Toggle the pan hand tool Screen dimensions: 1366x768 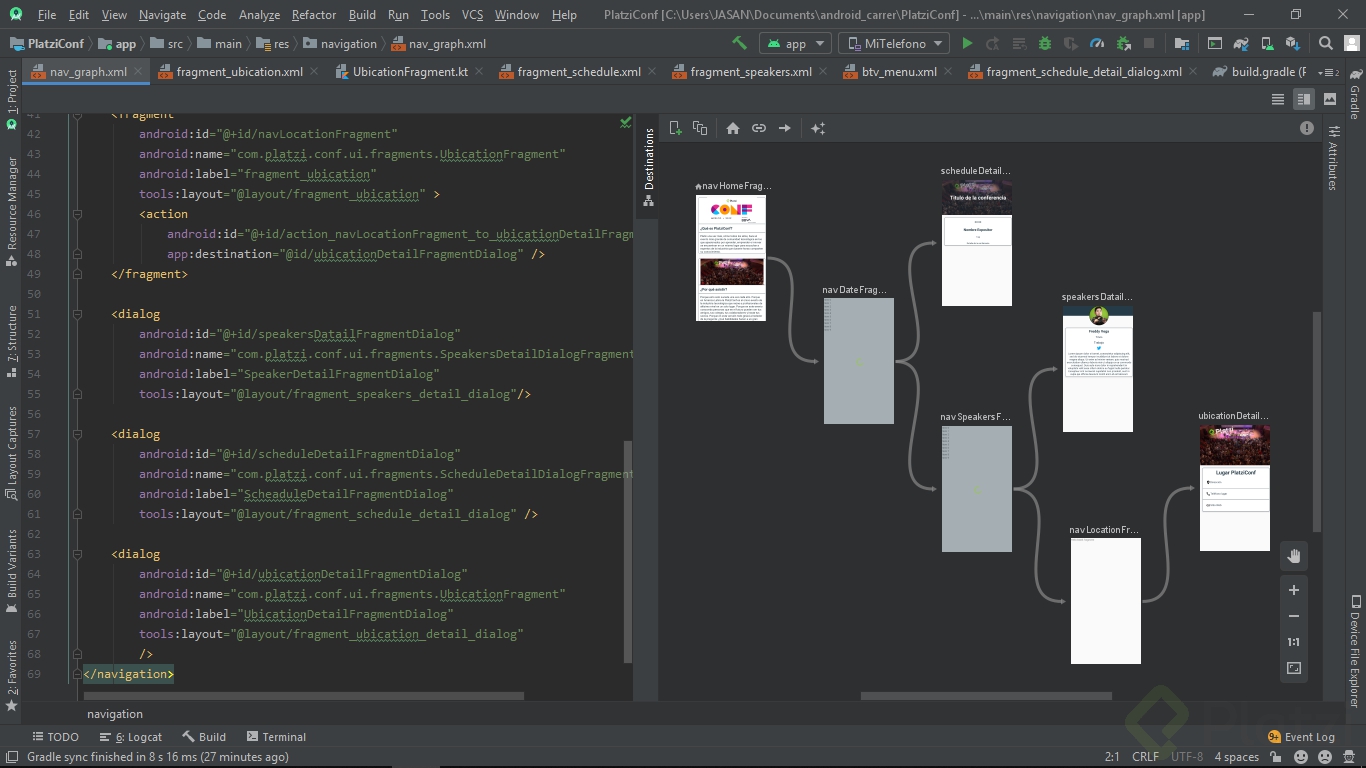(x=1294, y=556)
